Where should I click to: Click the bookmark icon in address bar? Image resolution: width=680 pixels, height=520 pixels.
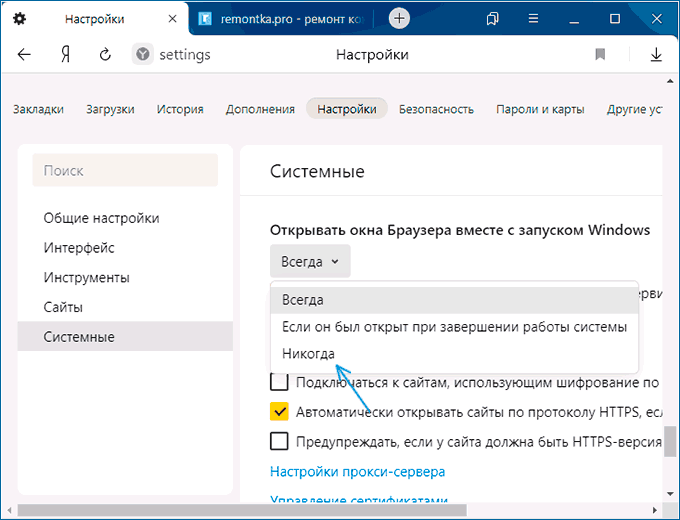600,55
